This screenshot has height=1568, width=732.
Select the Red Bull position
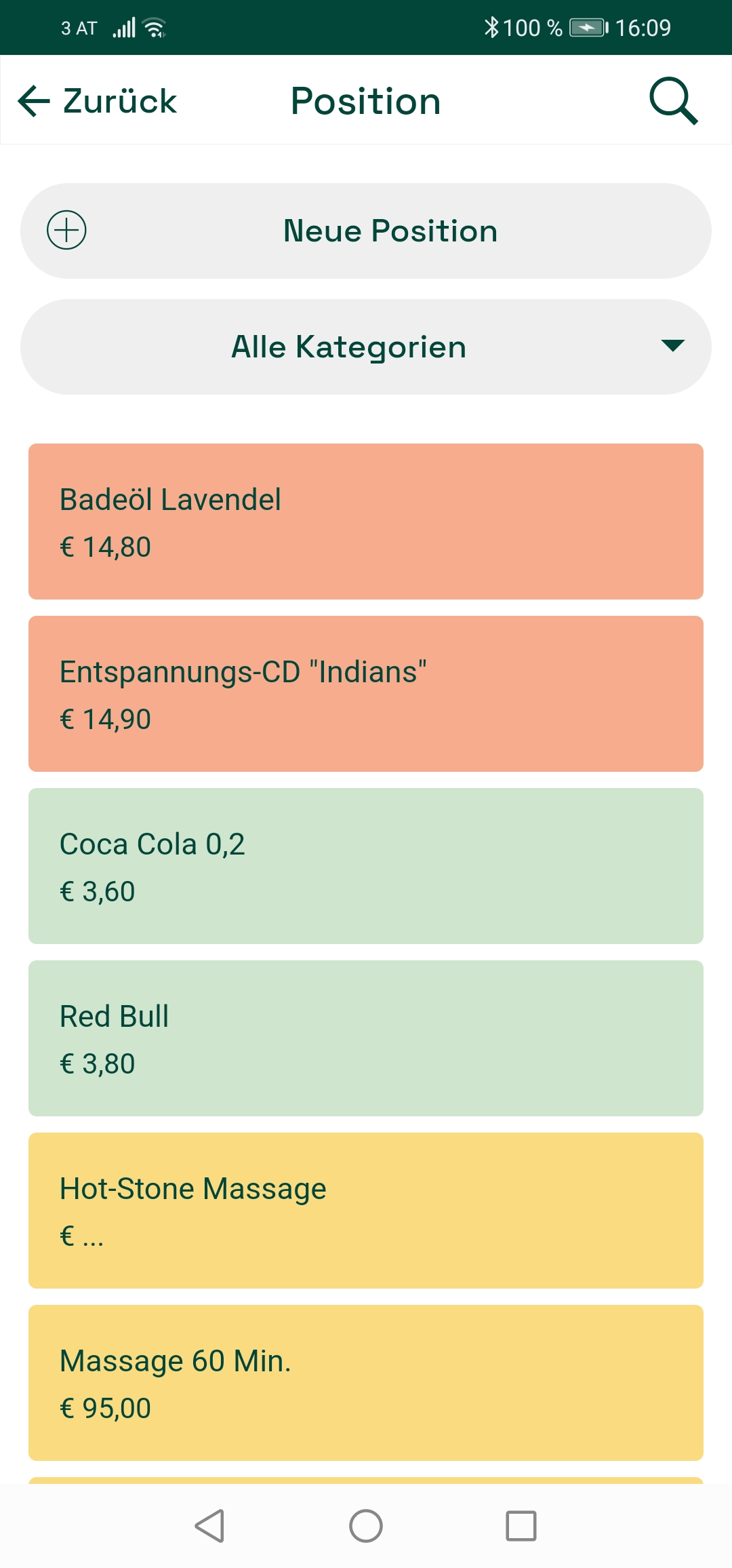click(x=366, y=1038)
